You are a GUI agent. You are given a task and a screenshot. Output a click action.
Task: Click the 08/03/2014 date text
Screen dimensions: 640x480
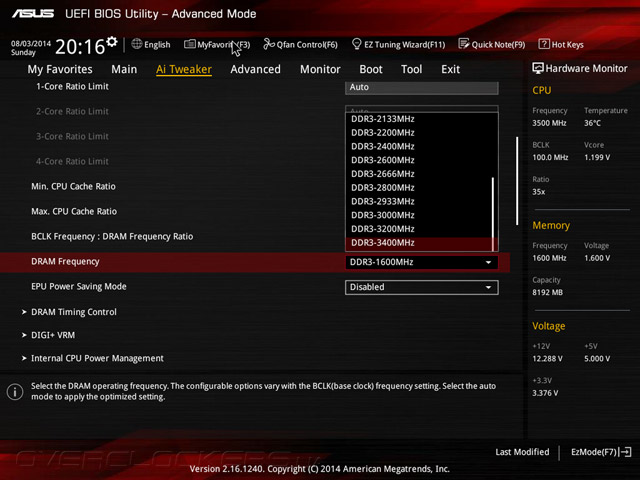31,43
